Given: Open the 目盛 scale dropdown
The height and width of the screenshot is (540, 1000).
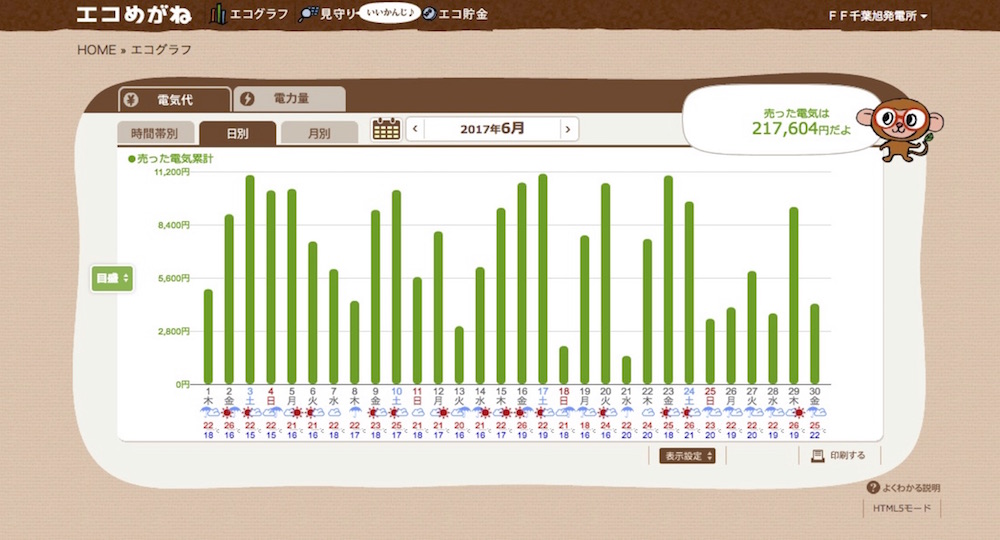Looking at the screenshot, I should click(x=112, y=279).
